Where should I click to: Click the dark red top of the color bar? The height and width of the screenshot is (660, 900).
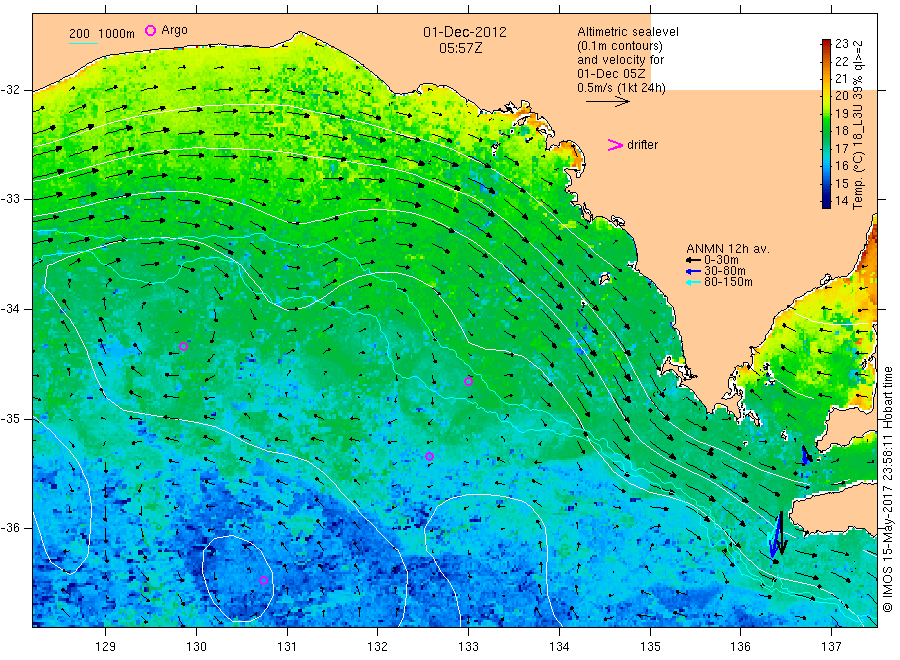coord(826,44)
